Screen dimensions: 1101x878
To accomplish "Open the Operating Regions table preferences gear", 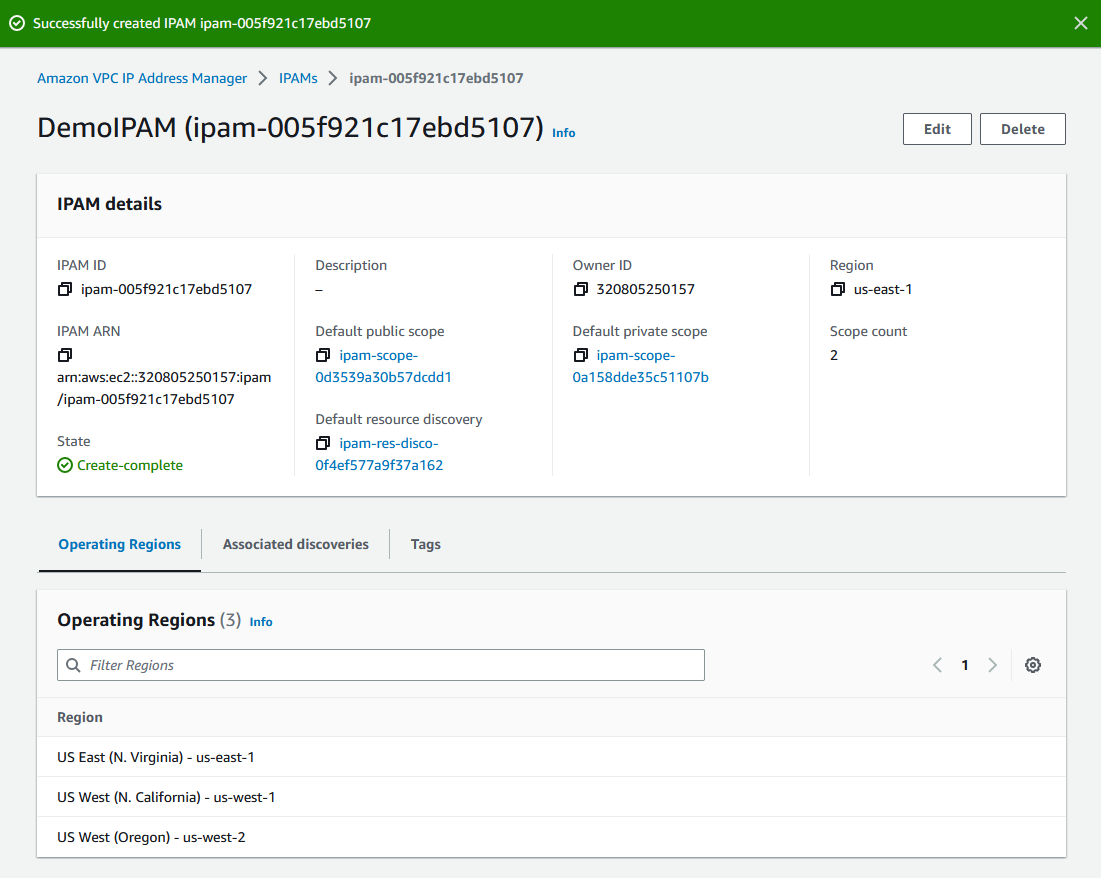I will tap(1033, 664).
